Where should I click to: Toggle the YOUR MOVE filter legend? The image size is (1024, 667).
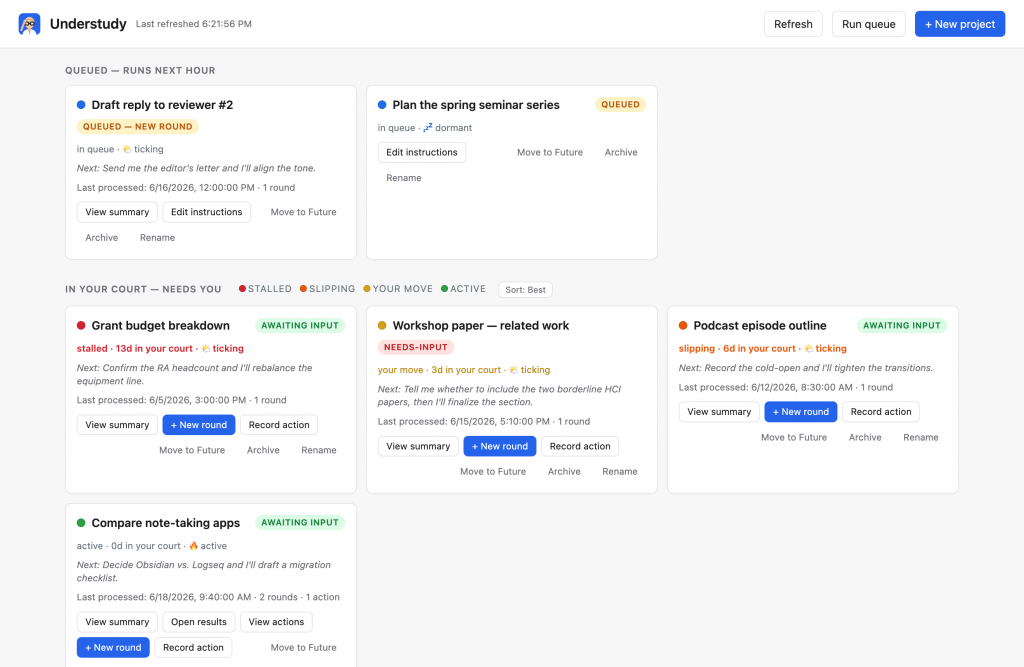(398, 289)
